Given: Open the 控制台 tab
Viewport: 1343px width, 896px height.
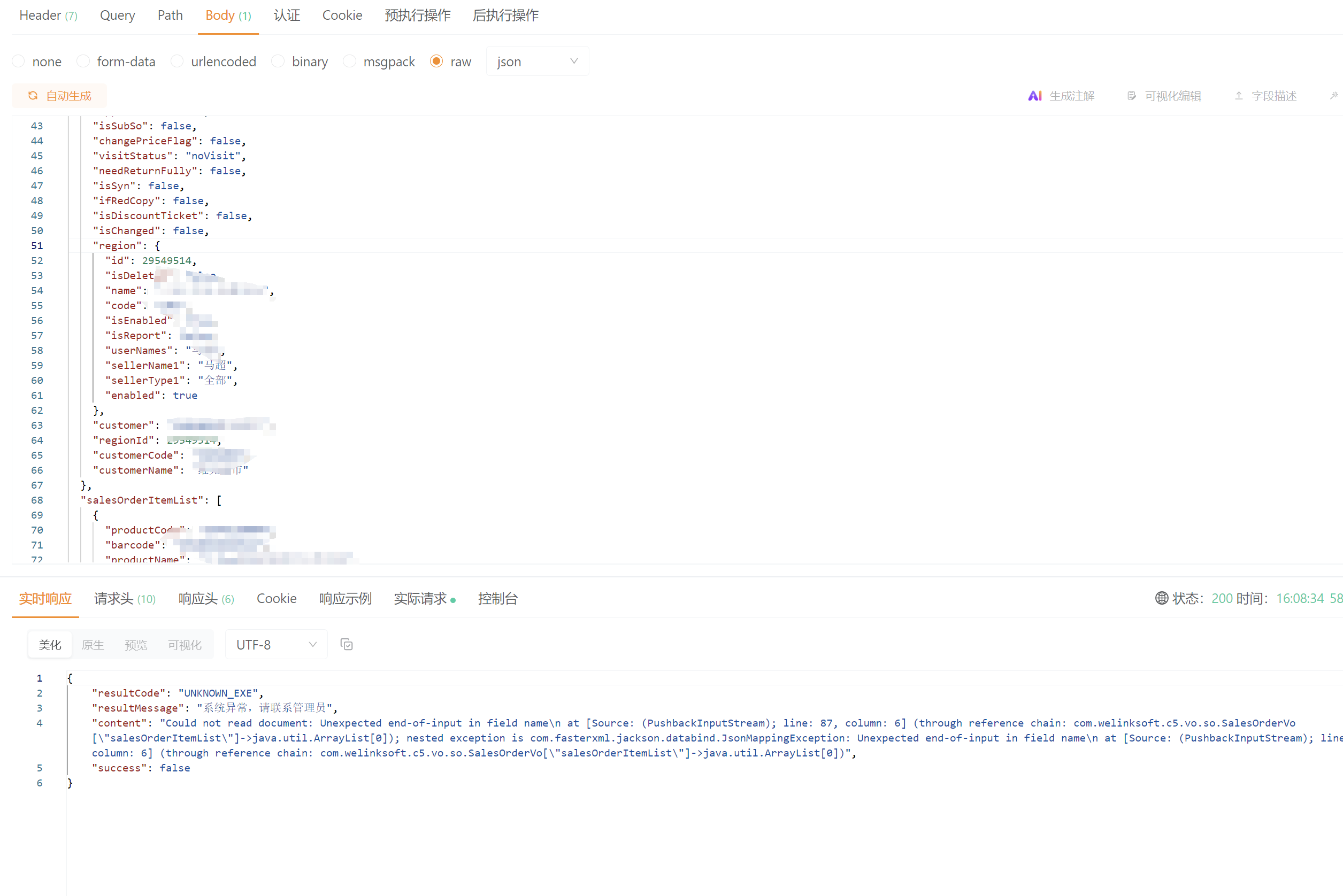Looking at the screenshot, I should pyautogui.click(x=498, y=598).
